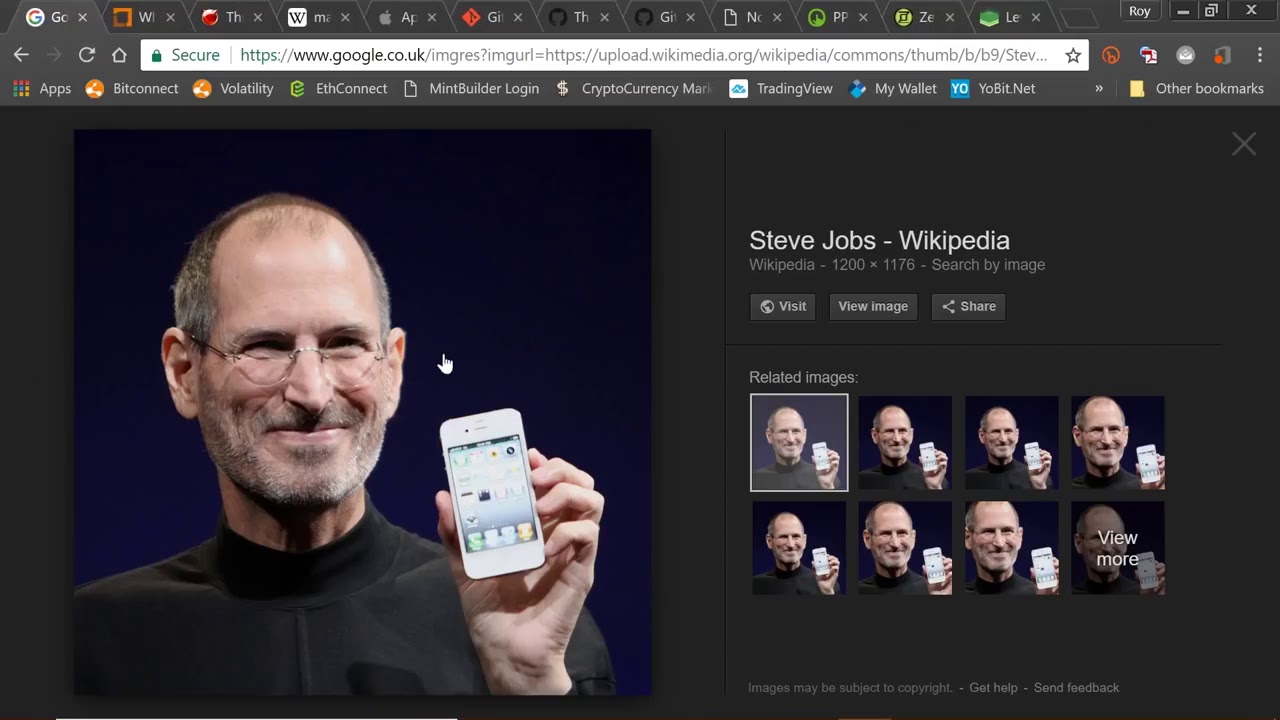Bookmark this page with the star icon
The height and width of the screenshot is (720, 1280).
(x=1073, y=55)
